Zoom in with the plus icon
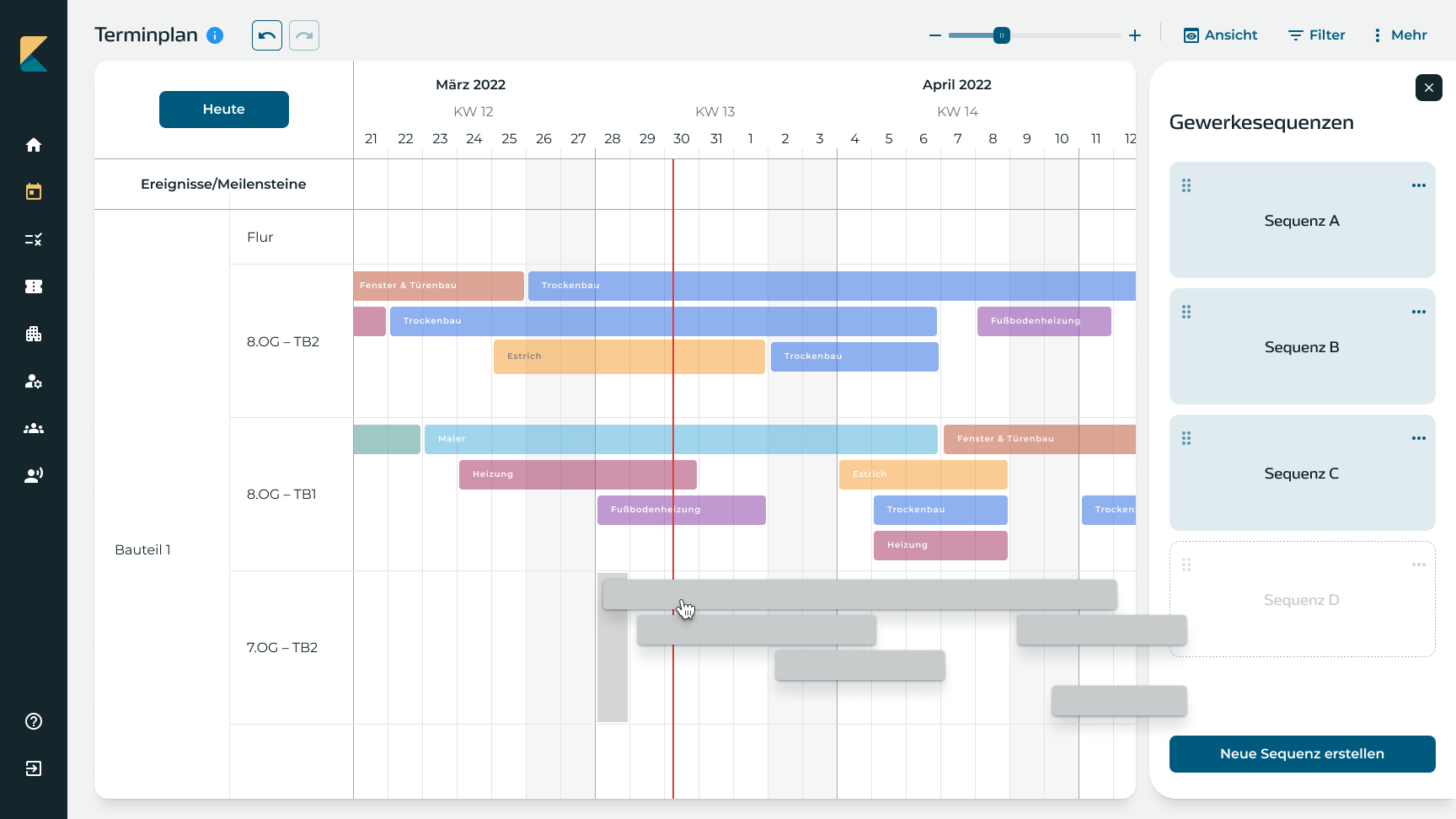The width and height of the screenshot is (1456, 819). [x=1135, y=35]
